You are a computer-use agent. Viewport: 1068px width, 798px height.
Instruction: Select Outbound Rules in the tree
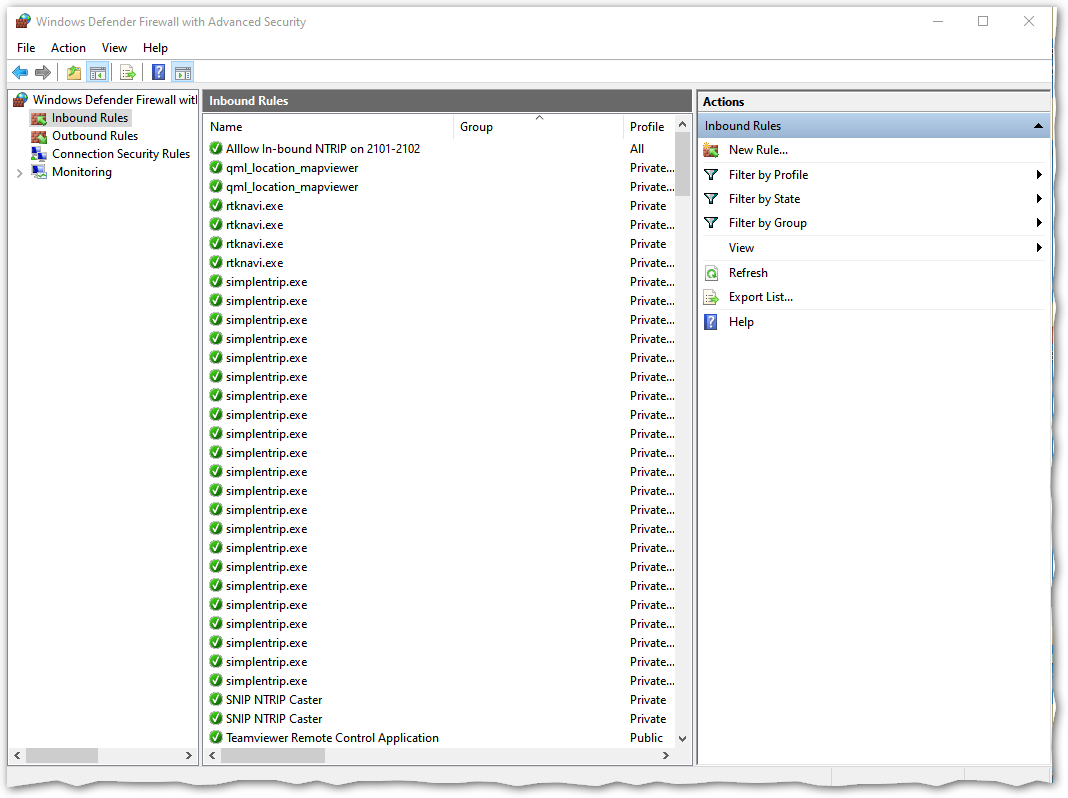click(x=95, y=136)
